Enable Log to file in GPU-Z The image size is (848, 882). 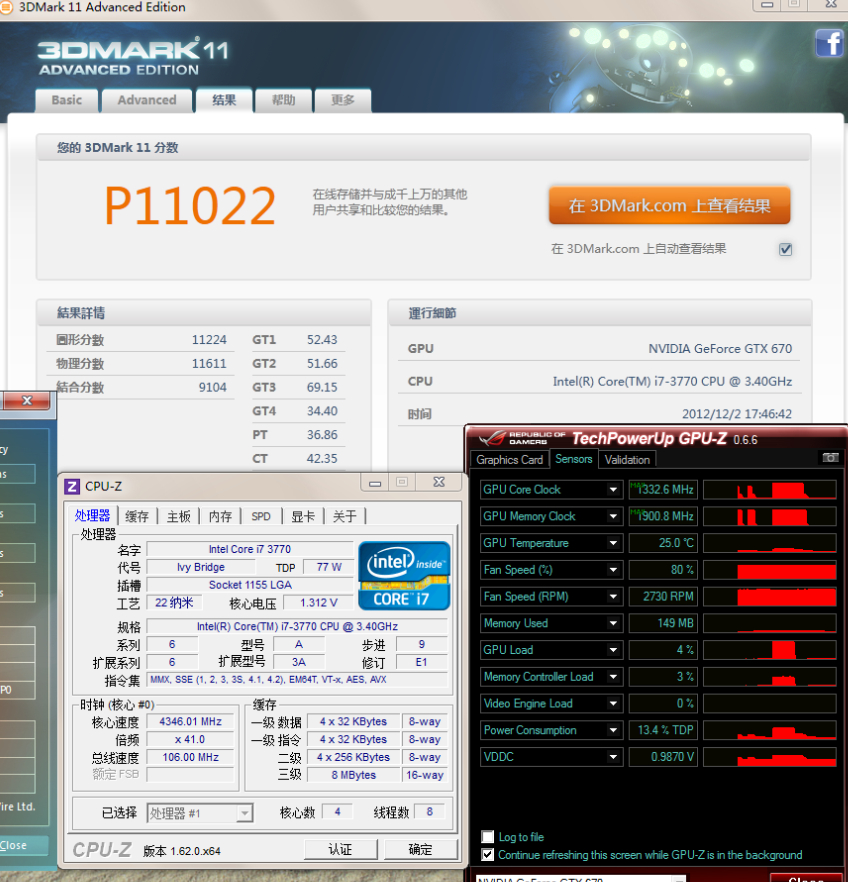pyautogui.click(x=488, y=836)
